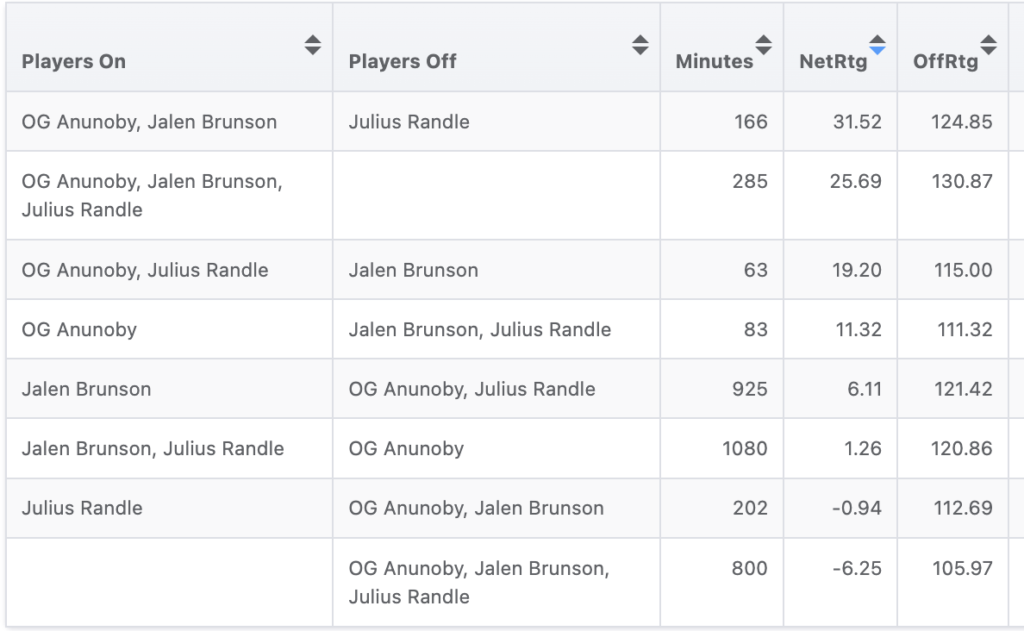This screenshot has width=1024, height=631.
Task: Click the Minutes column header text
Action: pyautogui.click(x=714, y=61)
